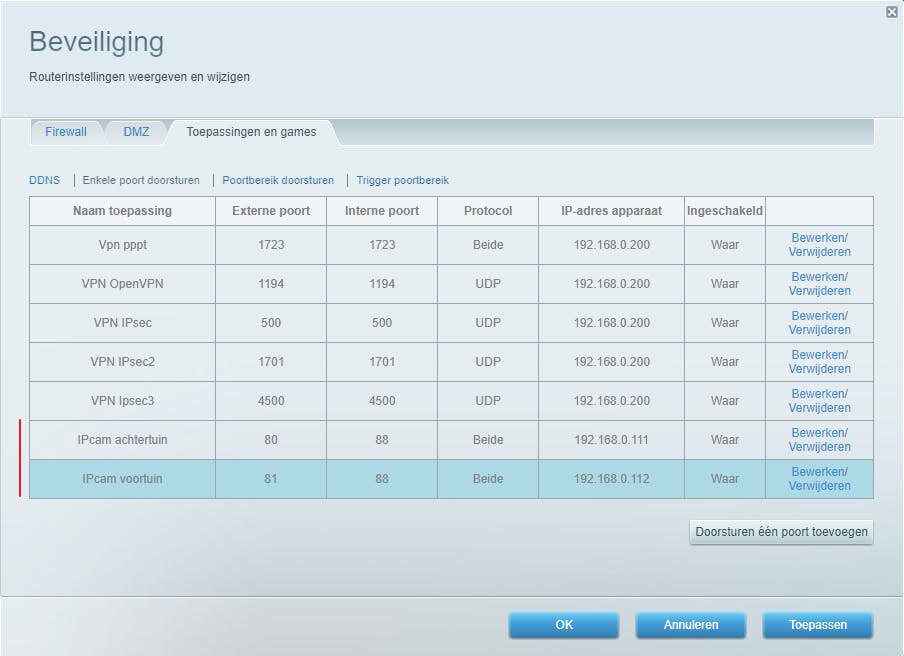
Task: Click the Interne poort column header
Action: click(x=382, y=211)
